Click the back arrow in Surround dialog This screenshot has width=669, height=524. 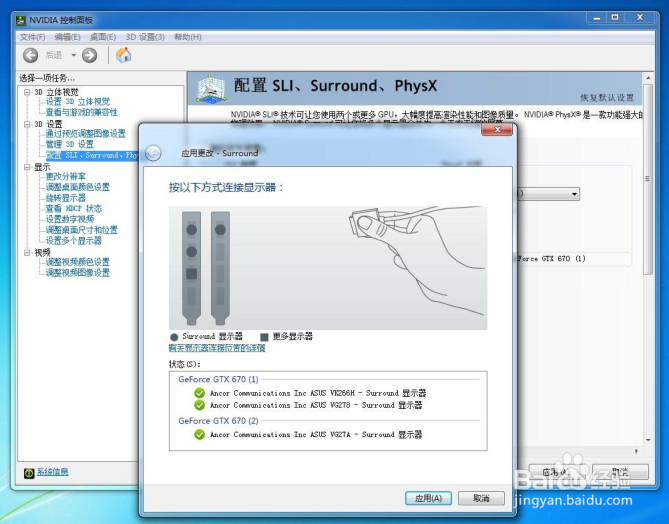pyautogui.click(x=153, y=153)
